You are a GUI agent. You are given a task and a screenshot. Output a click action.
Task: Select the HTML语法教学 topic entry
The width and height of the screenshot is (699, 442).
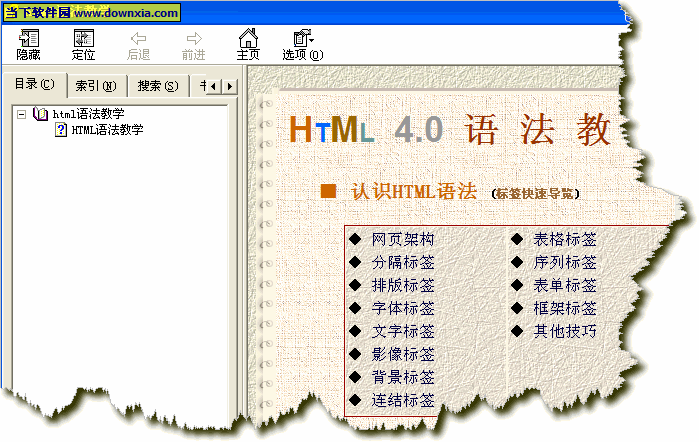(x=107, y=130)
